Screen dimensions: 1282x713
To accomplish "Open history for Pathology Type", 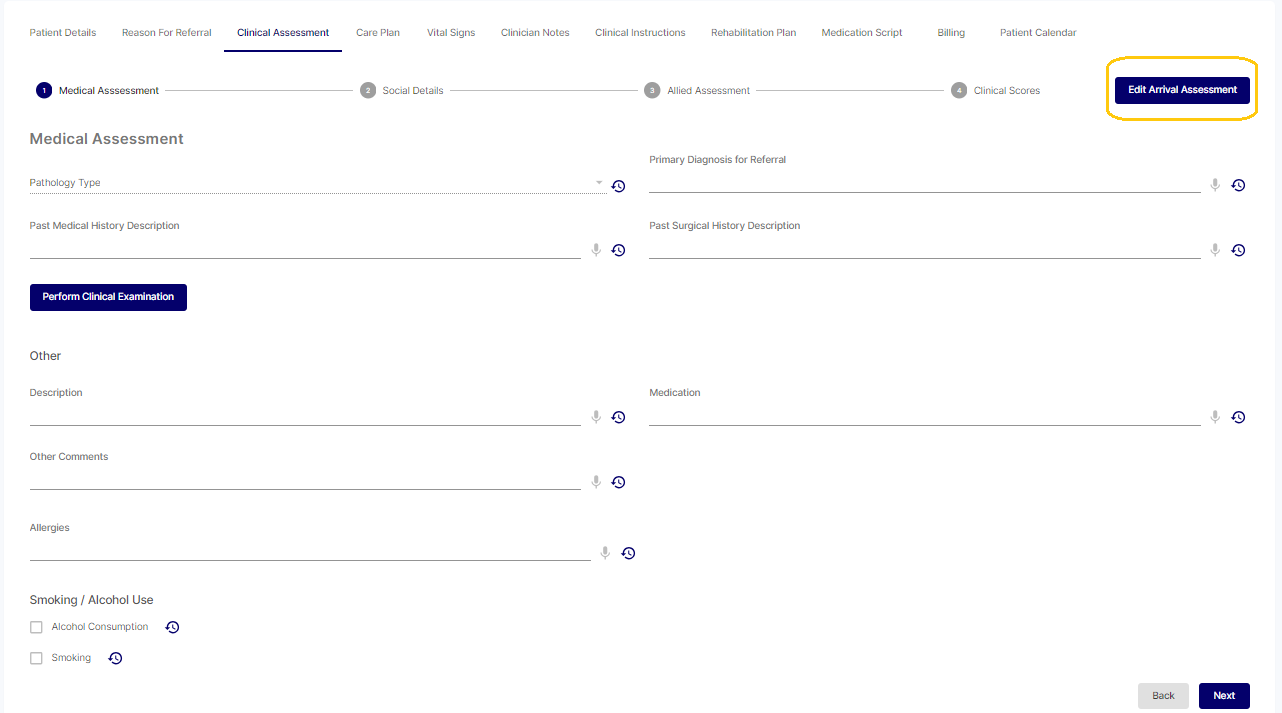I will (x=618, y=186).
